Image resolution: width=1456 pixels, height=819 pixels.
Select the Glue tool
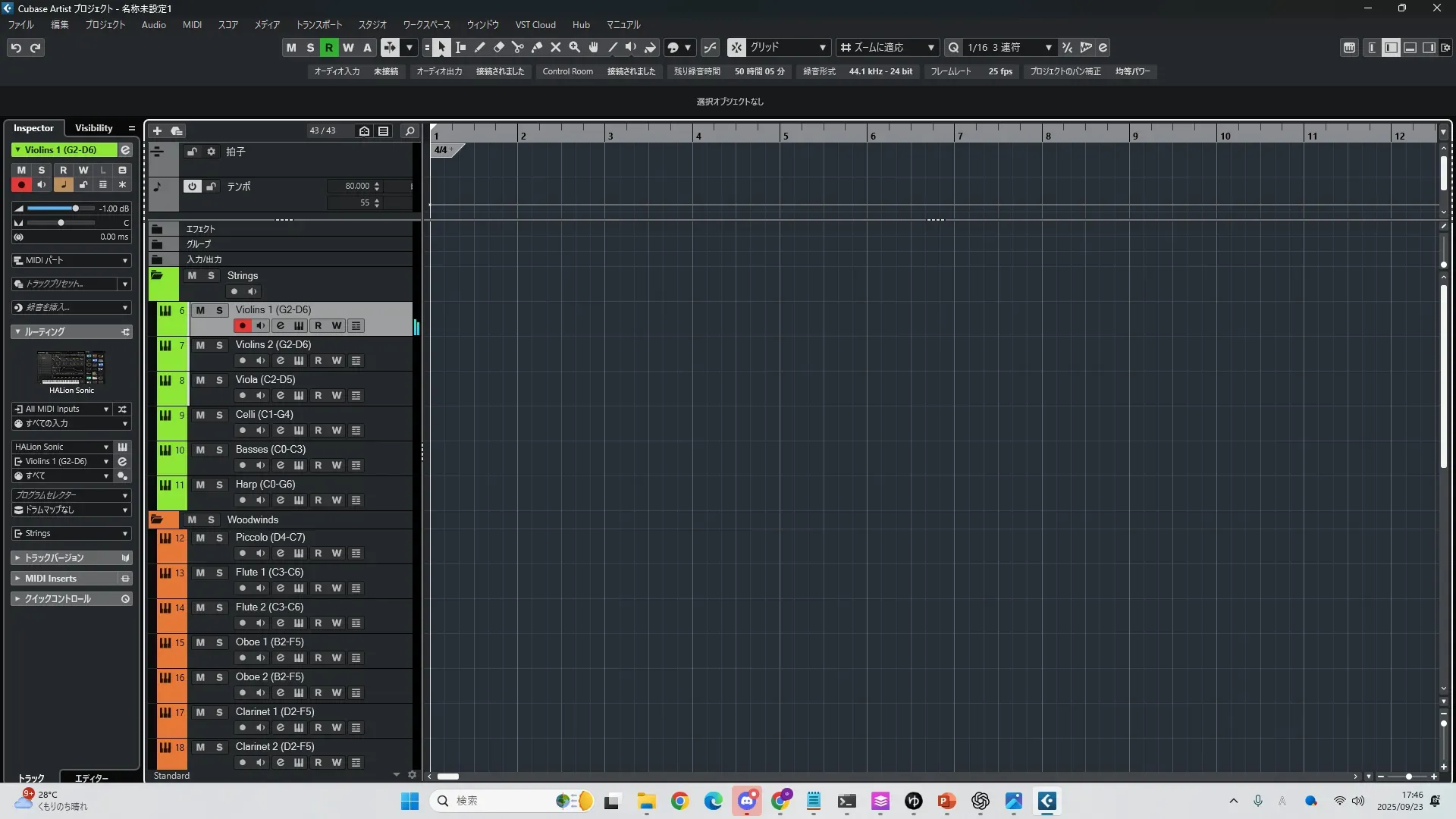[x=537, y=48]
